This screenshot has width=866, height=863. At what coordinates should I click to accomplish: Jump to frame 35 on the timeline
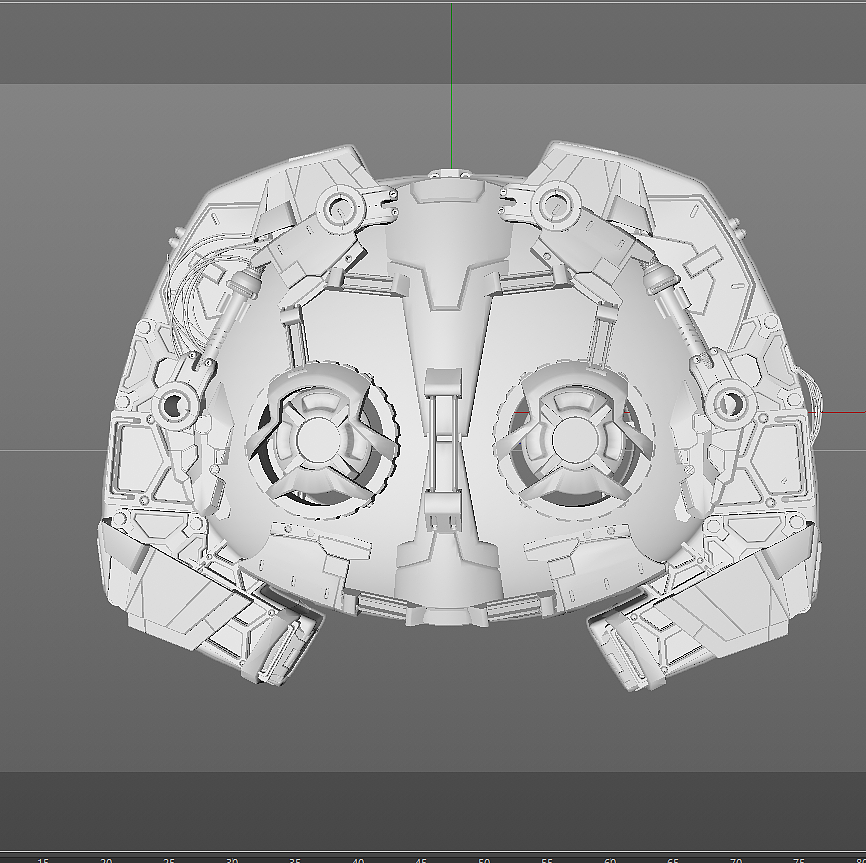[295, 860]
